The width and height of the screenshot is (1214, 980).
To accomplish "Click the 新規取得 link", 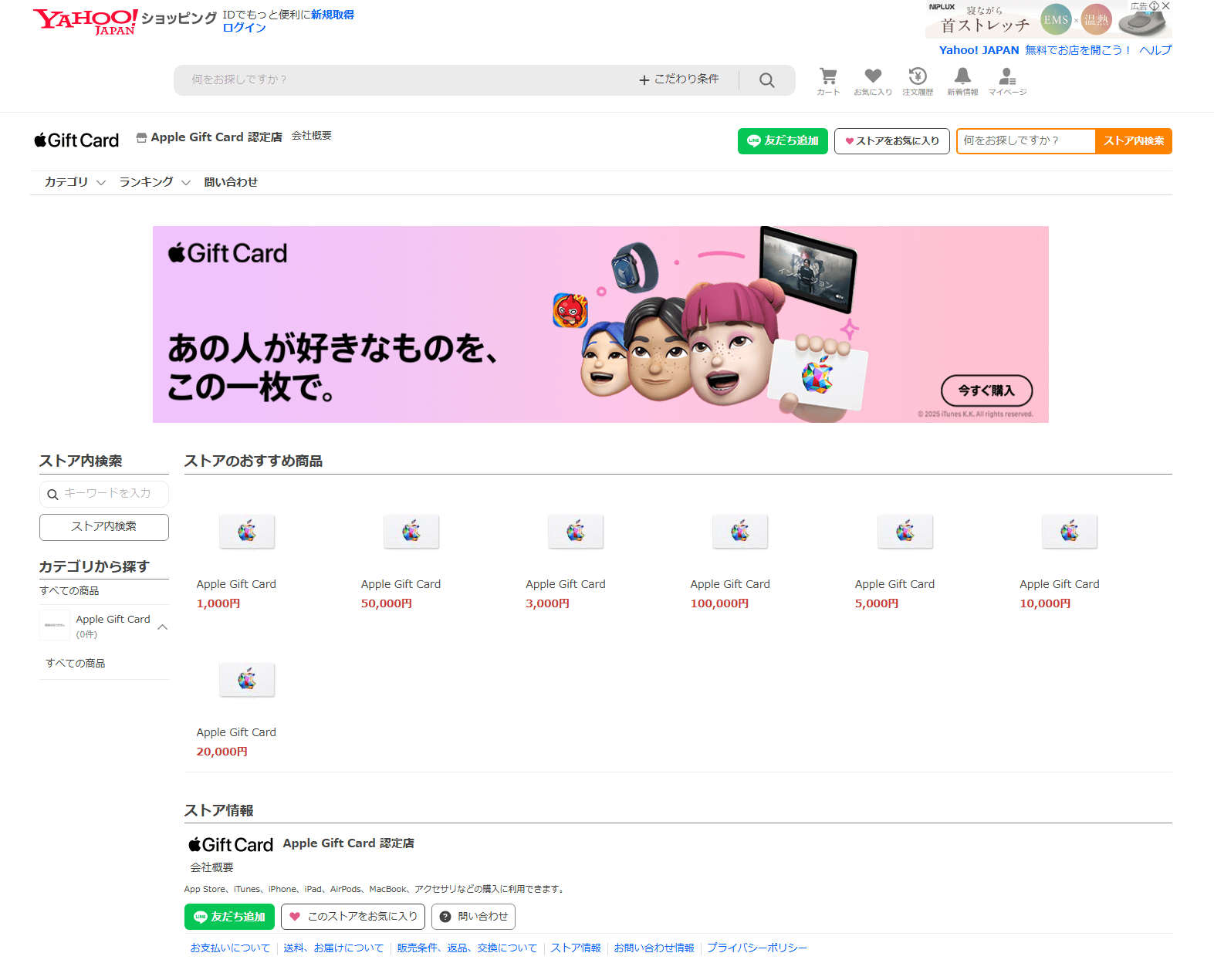I will pos(333,15).
